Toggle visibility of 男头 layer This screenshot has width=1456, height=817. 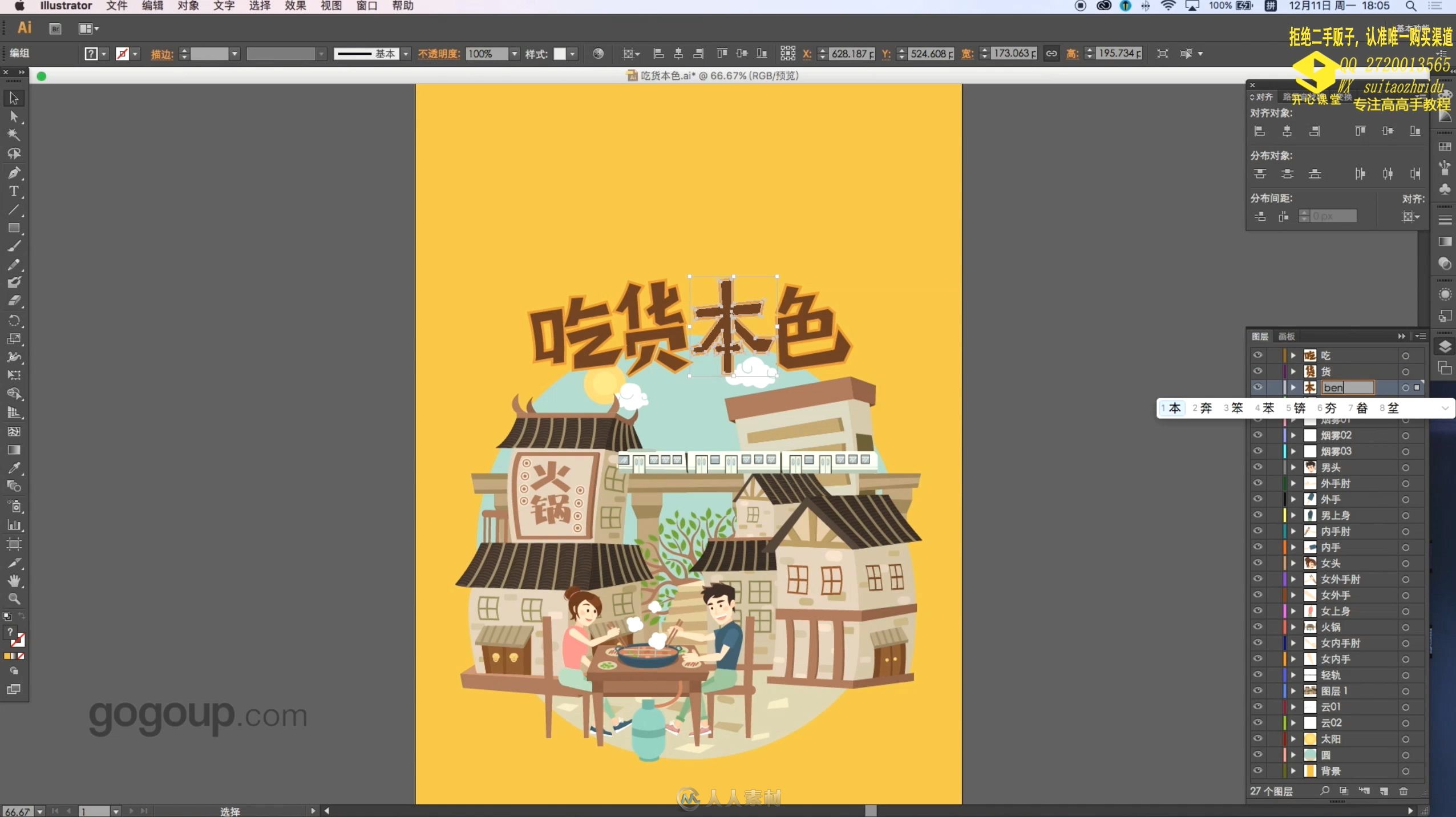pyautogui.click(x=1257, y=467)
